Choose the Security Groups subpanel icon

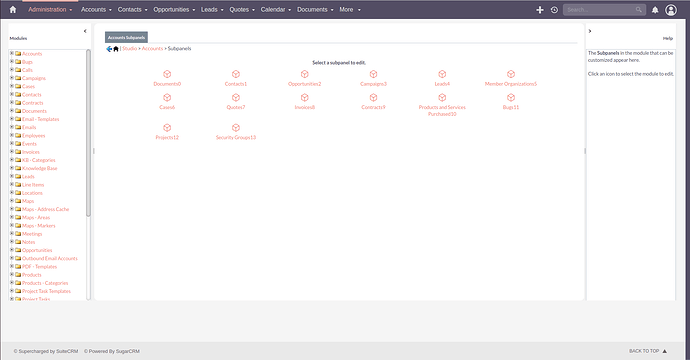[x=236, y=128]
